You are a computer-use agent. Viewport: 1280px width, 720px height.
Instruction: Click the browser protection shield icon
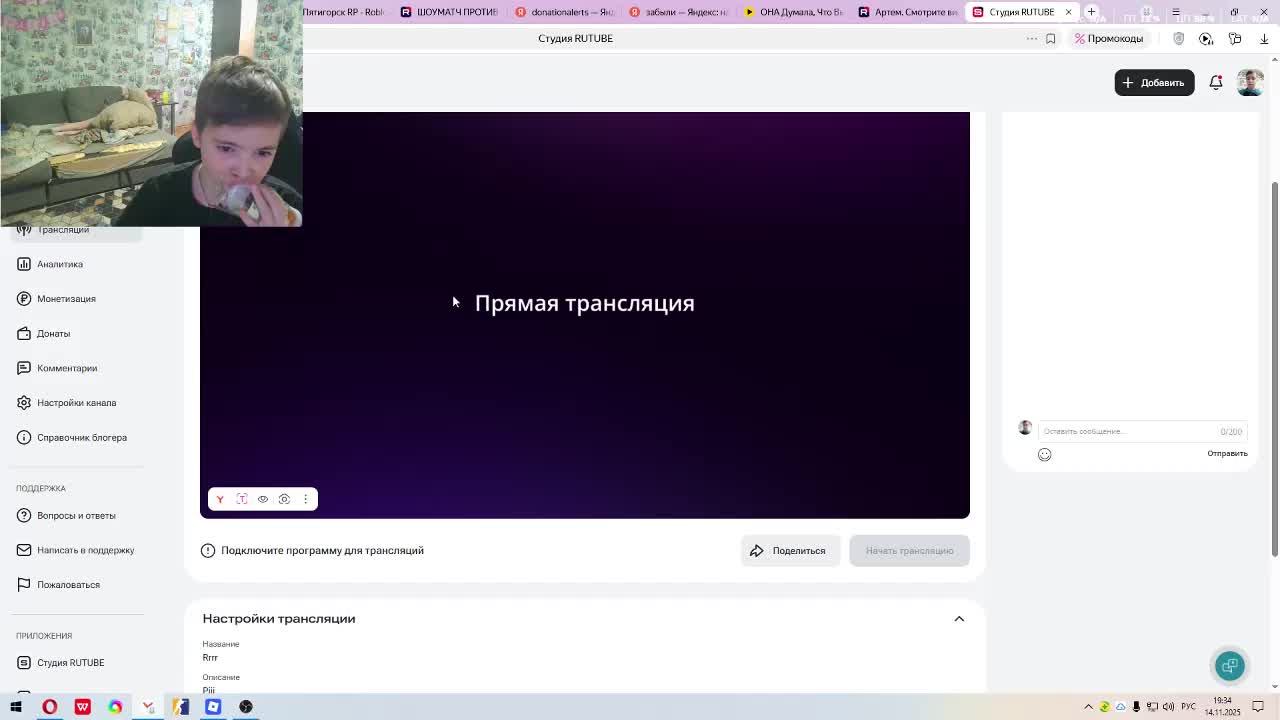point(1178,38)
